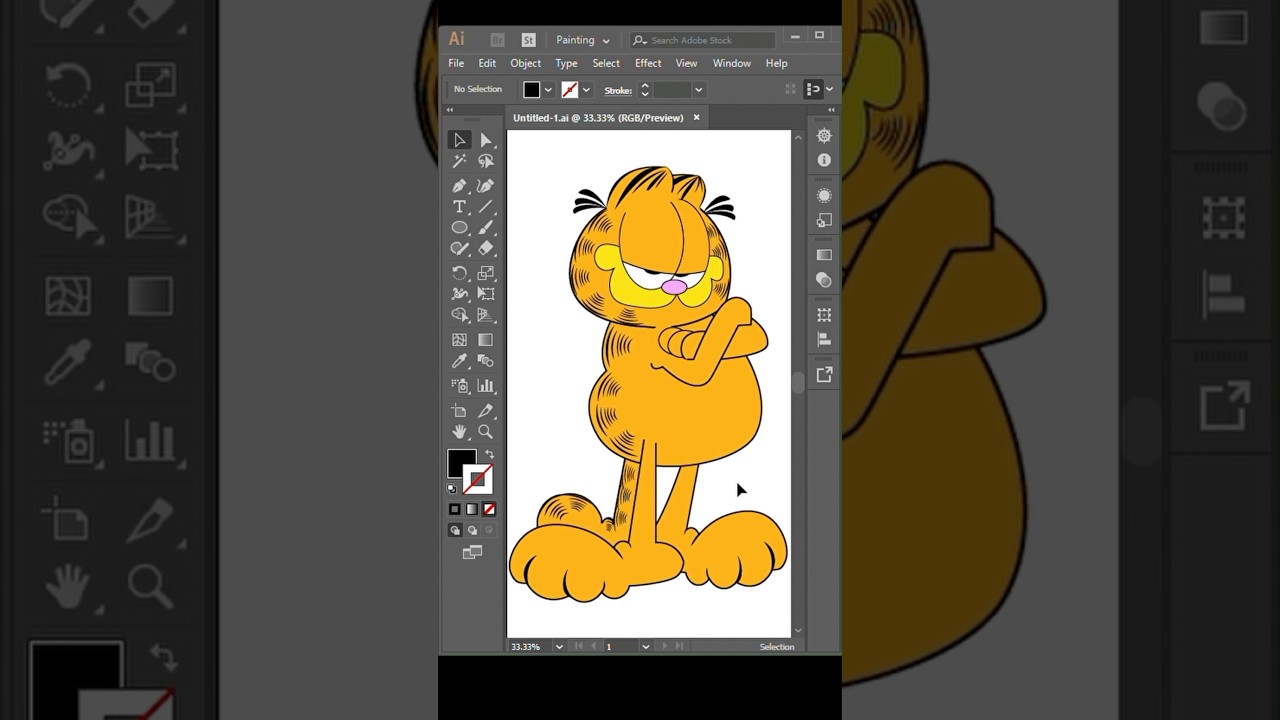Open the Bridge (Br) shortcut
The height and width of the screenshot is (720, 1280).
tap(497, 40)
